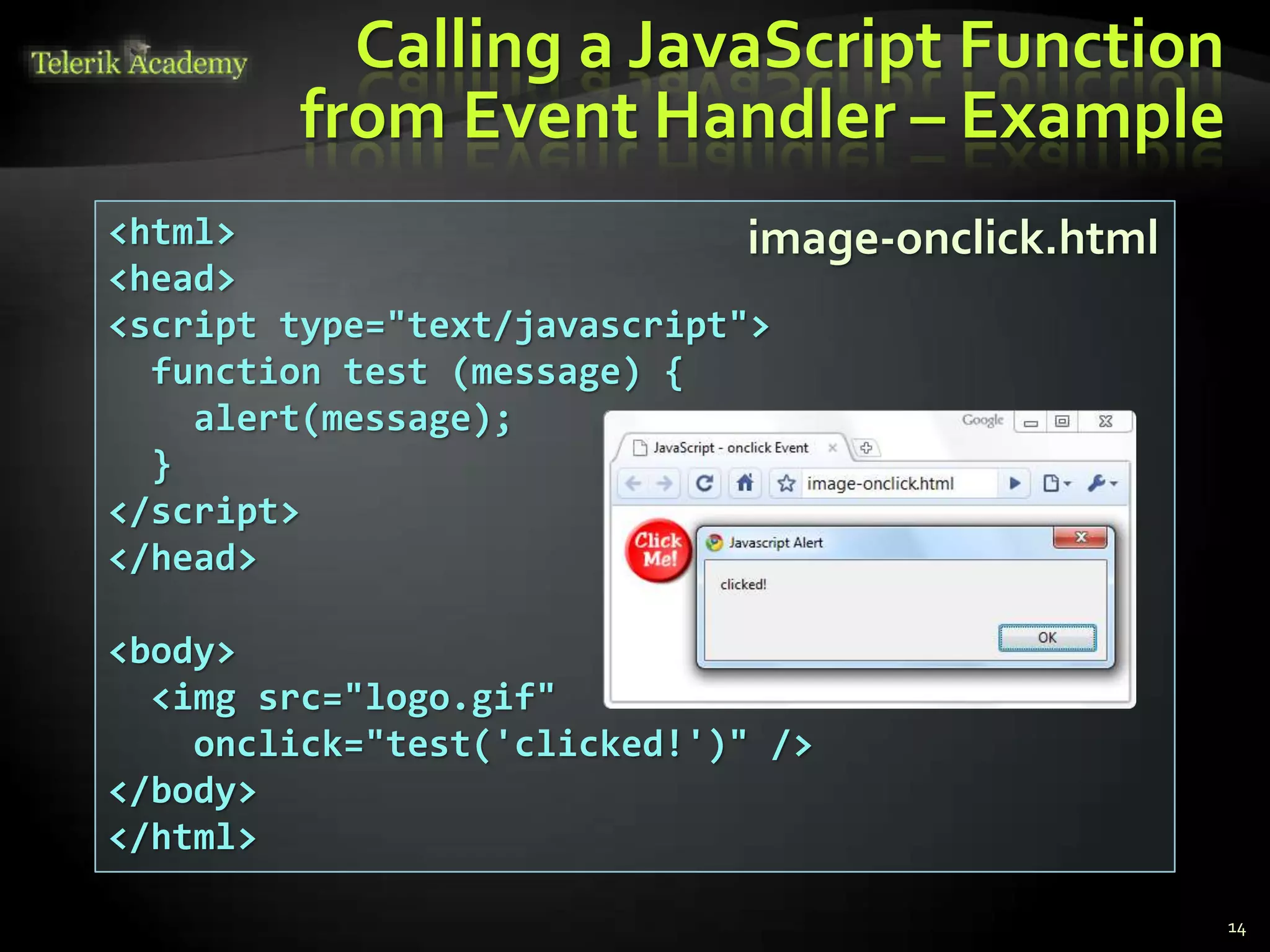
Task: Maximize the Chrome browser window
Action: pos(1062,422)
